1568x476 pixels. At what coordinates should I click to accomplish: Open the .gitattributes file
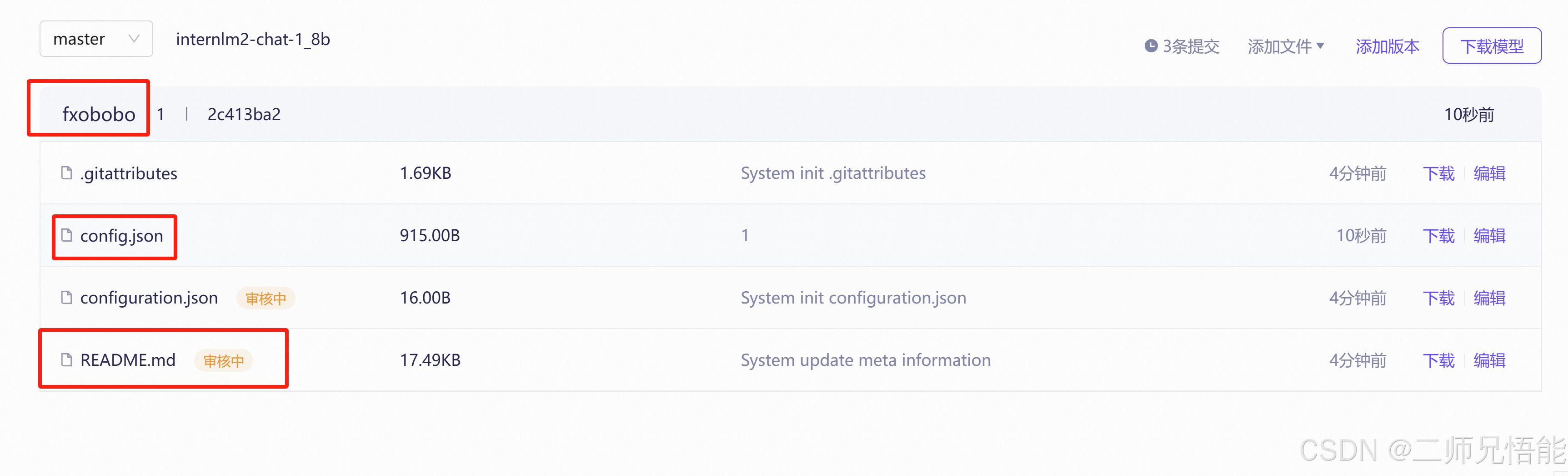[x=129, y=174]
